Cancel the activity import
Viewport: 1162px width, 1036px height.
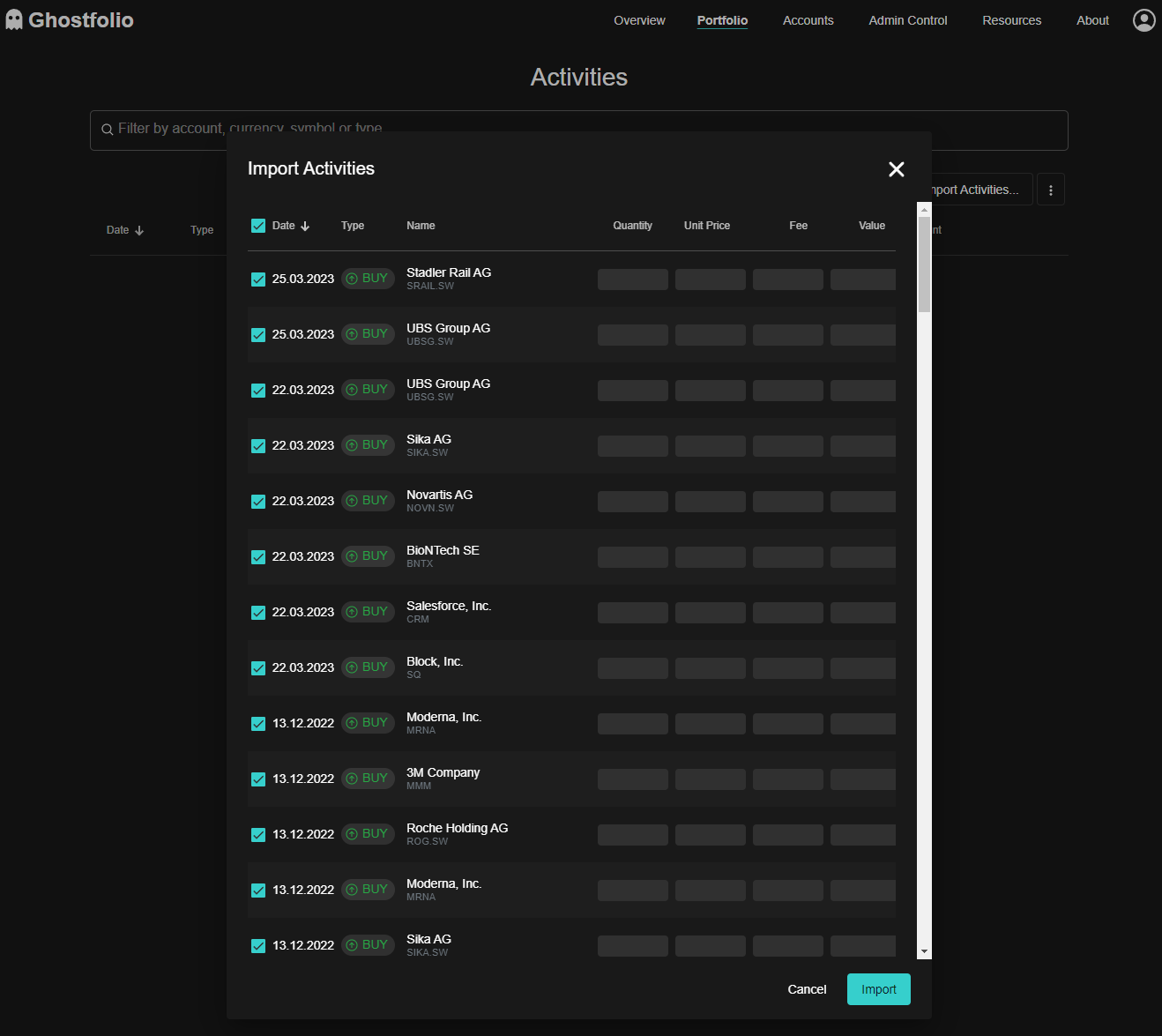click(x=806, y=988)
